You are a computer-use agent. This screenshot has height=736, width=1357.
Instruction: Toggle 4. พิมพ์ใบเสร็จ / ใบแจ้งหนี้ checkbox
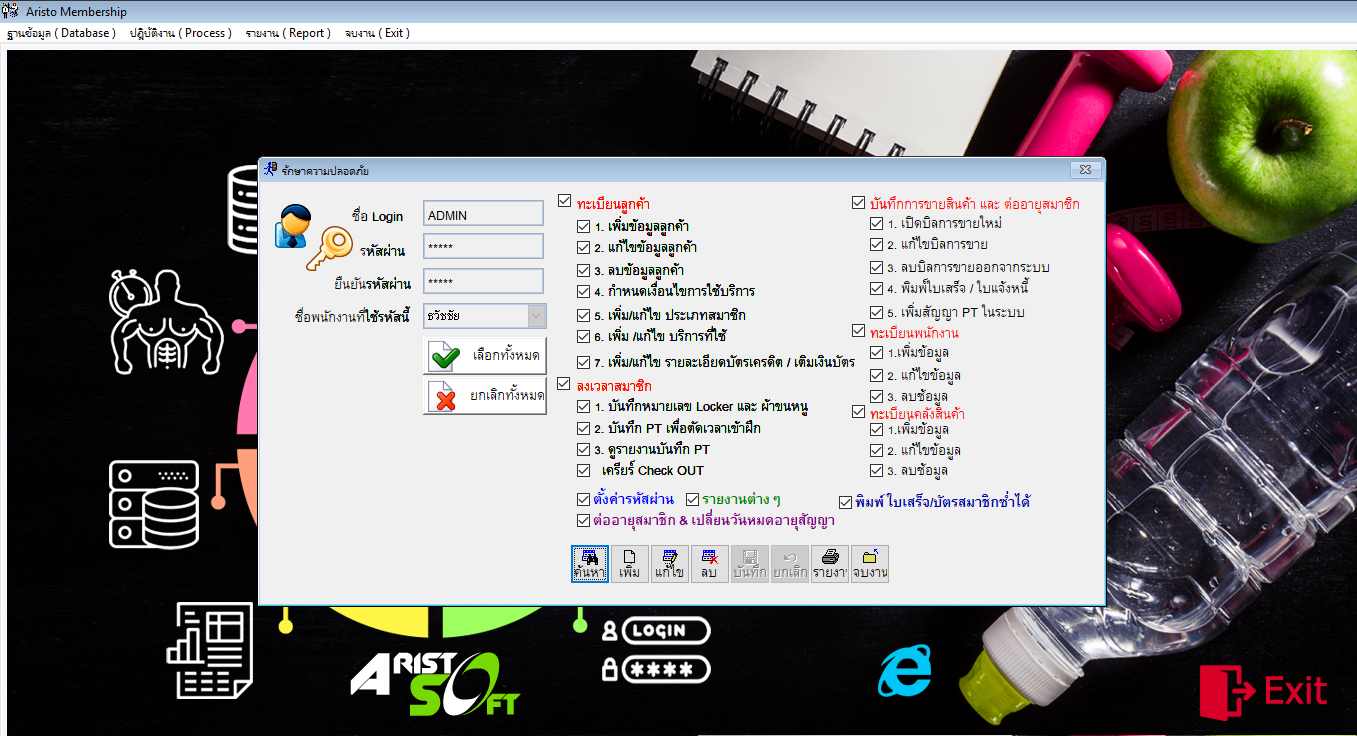click(877, 288)
